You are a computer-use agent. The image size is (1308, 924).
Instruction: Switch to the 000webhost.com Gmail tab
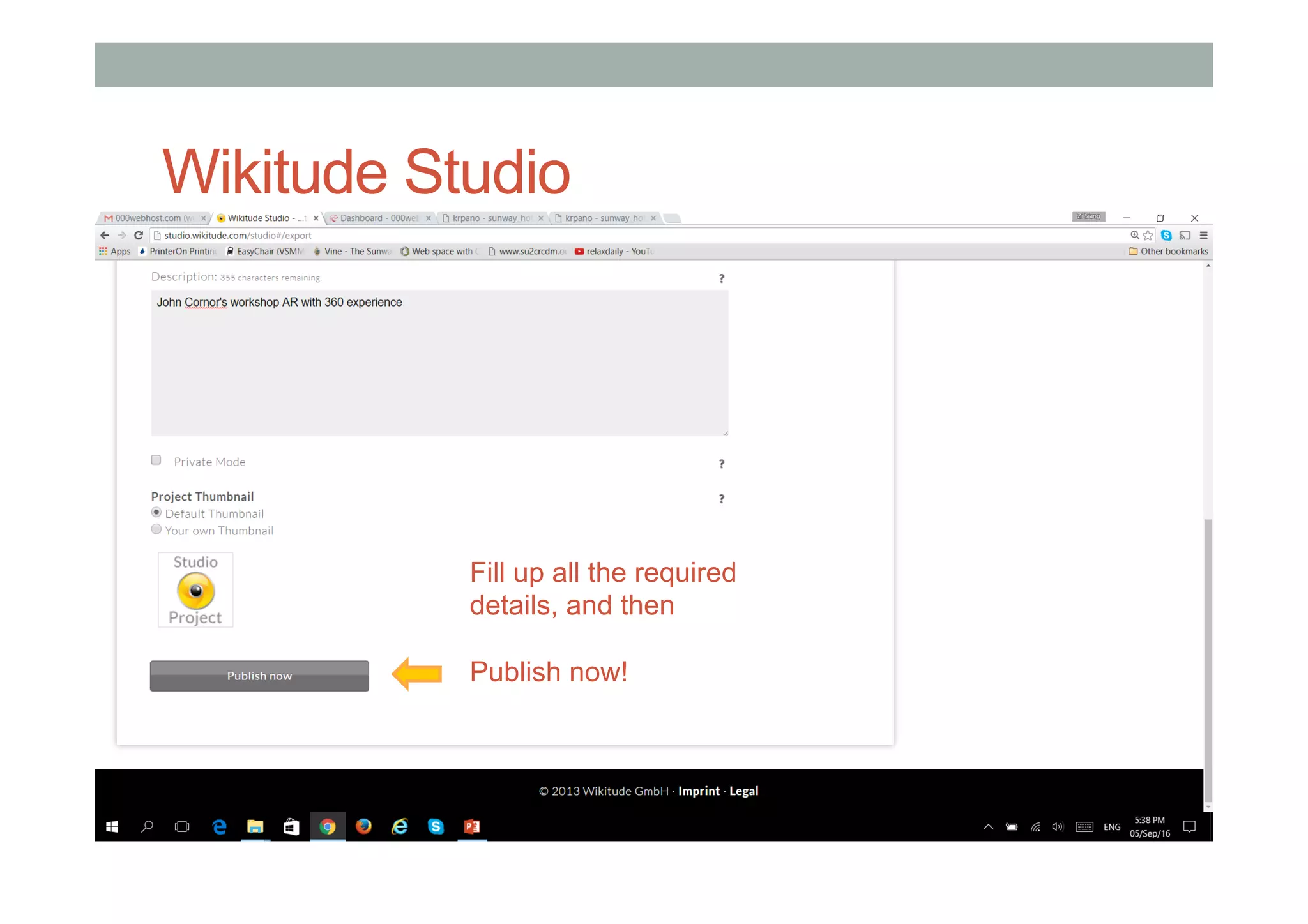153,218
